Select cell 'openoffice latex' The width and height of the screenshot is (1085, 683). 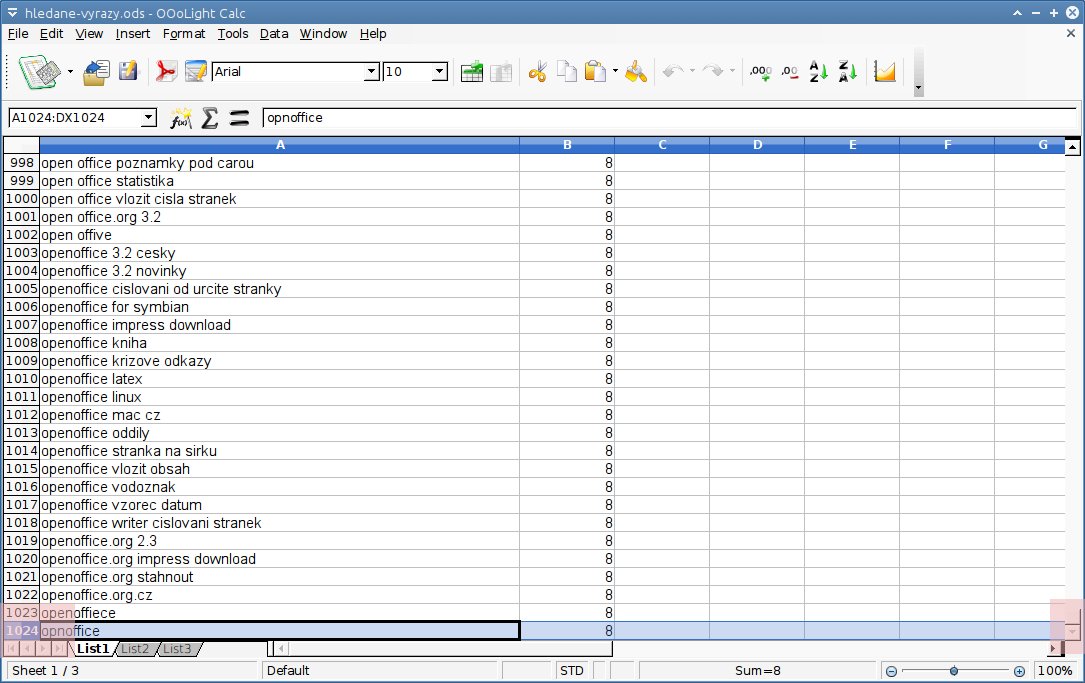pyautogui.click(x=280, y=379)
